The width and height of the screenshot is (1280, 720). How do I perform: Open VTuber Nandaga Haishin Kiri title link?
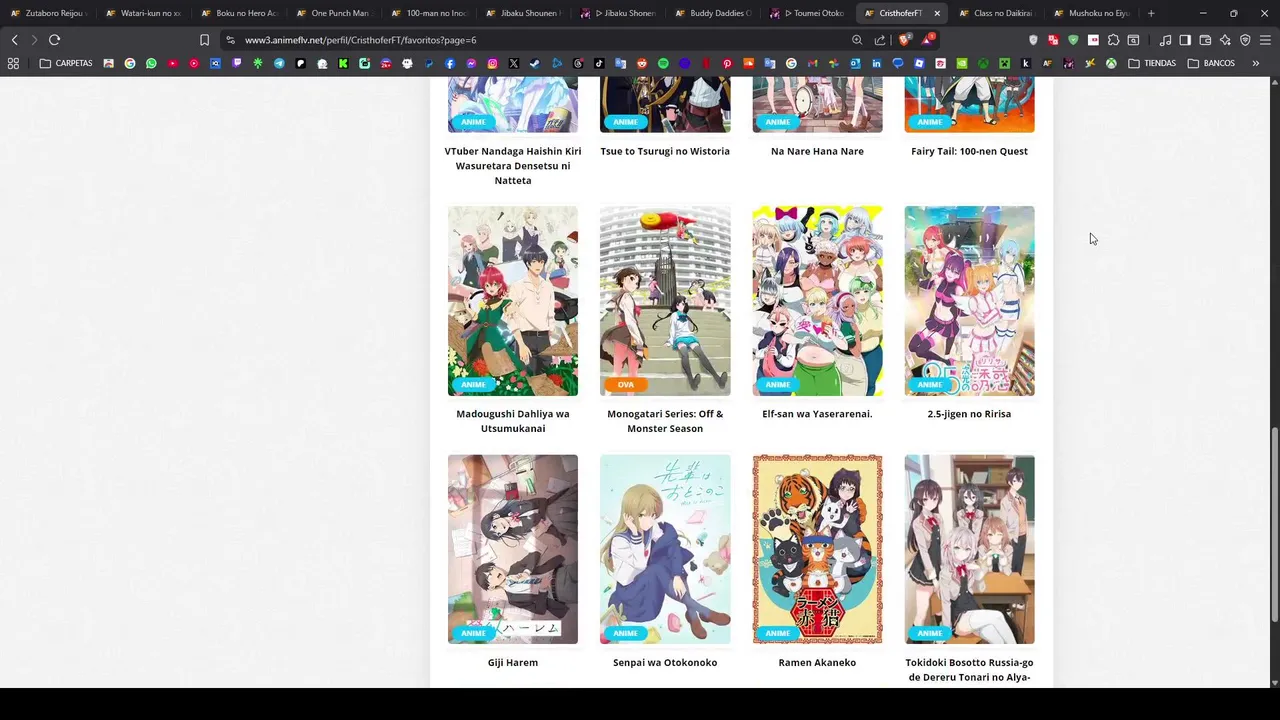coord(513,166)
